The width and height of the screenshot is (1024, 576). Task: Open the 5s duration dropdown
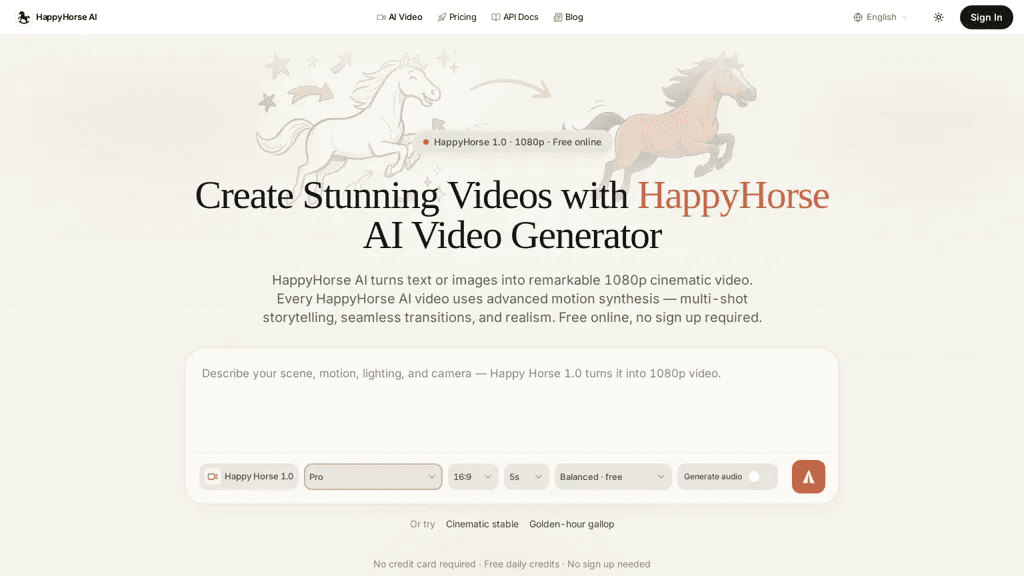tap(526, 477)
